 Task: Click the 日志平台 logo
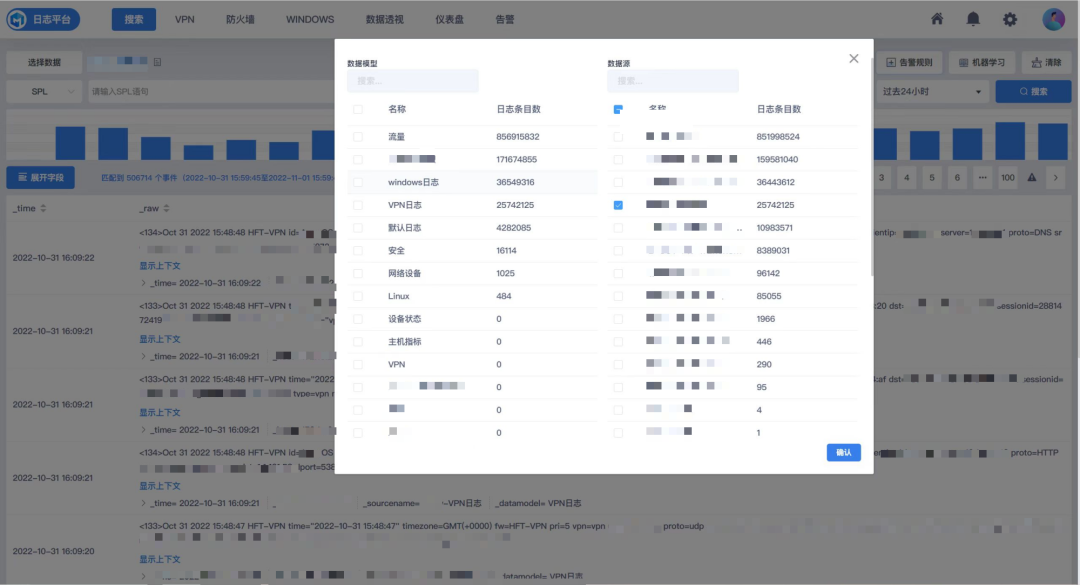coord(43,19)
